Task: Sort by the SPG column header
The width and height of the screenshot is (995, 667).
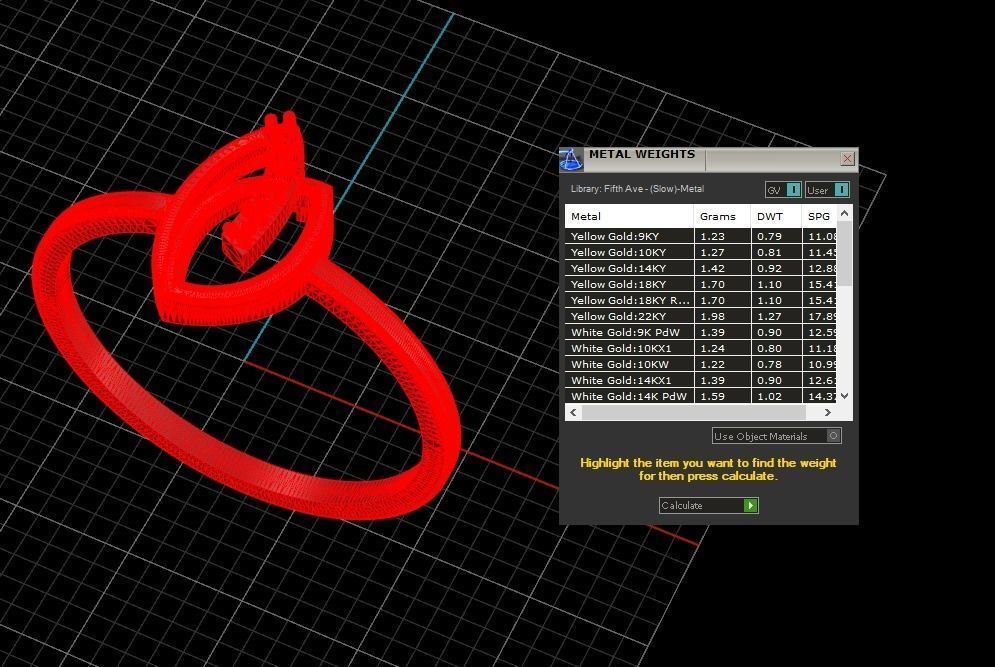Action: [819, 216]
